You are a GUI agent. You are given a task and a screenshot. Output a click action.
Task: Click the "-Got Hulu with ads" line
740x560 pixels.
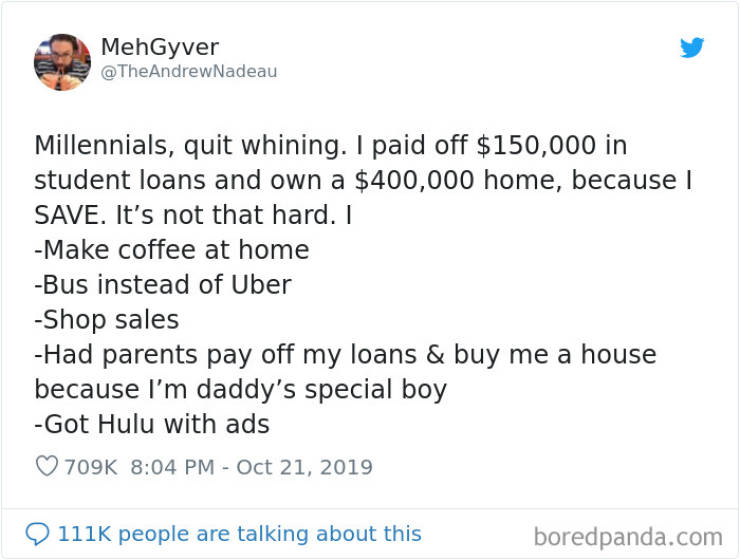[152, 424]
